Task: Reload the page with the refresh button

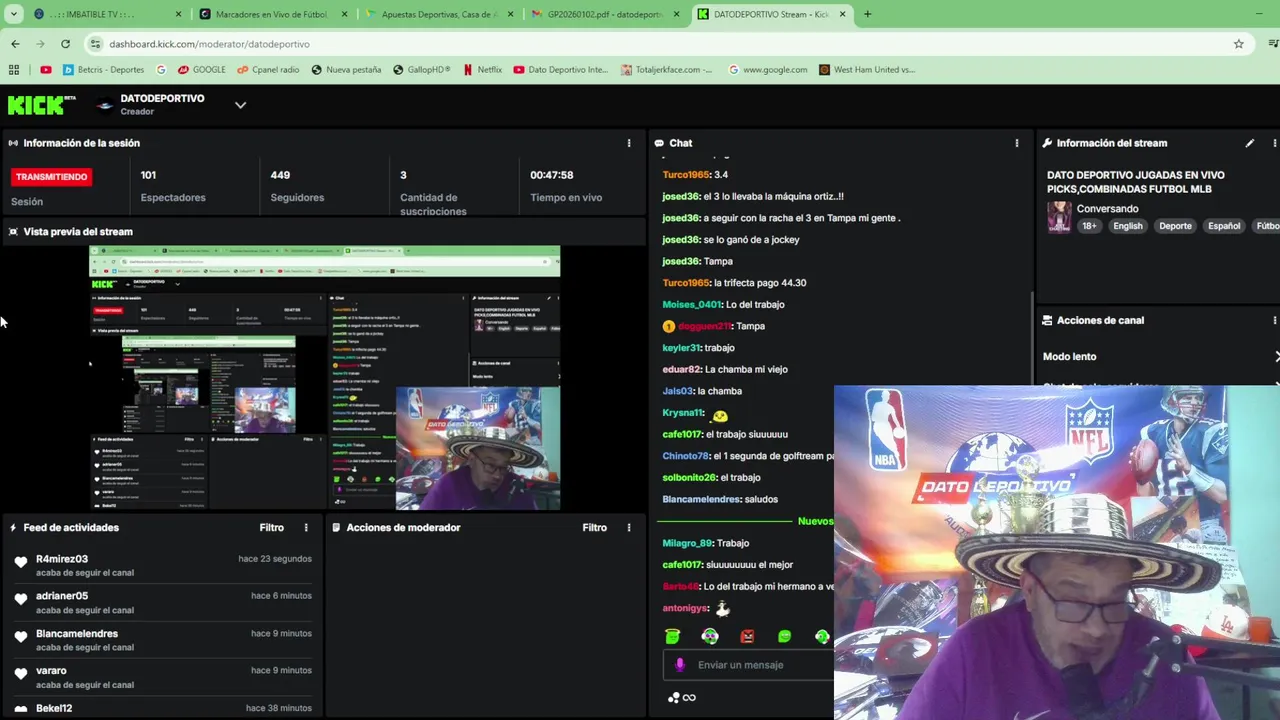Action: [65, 44]
